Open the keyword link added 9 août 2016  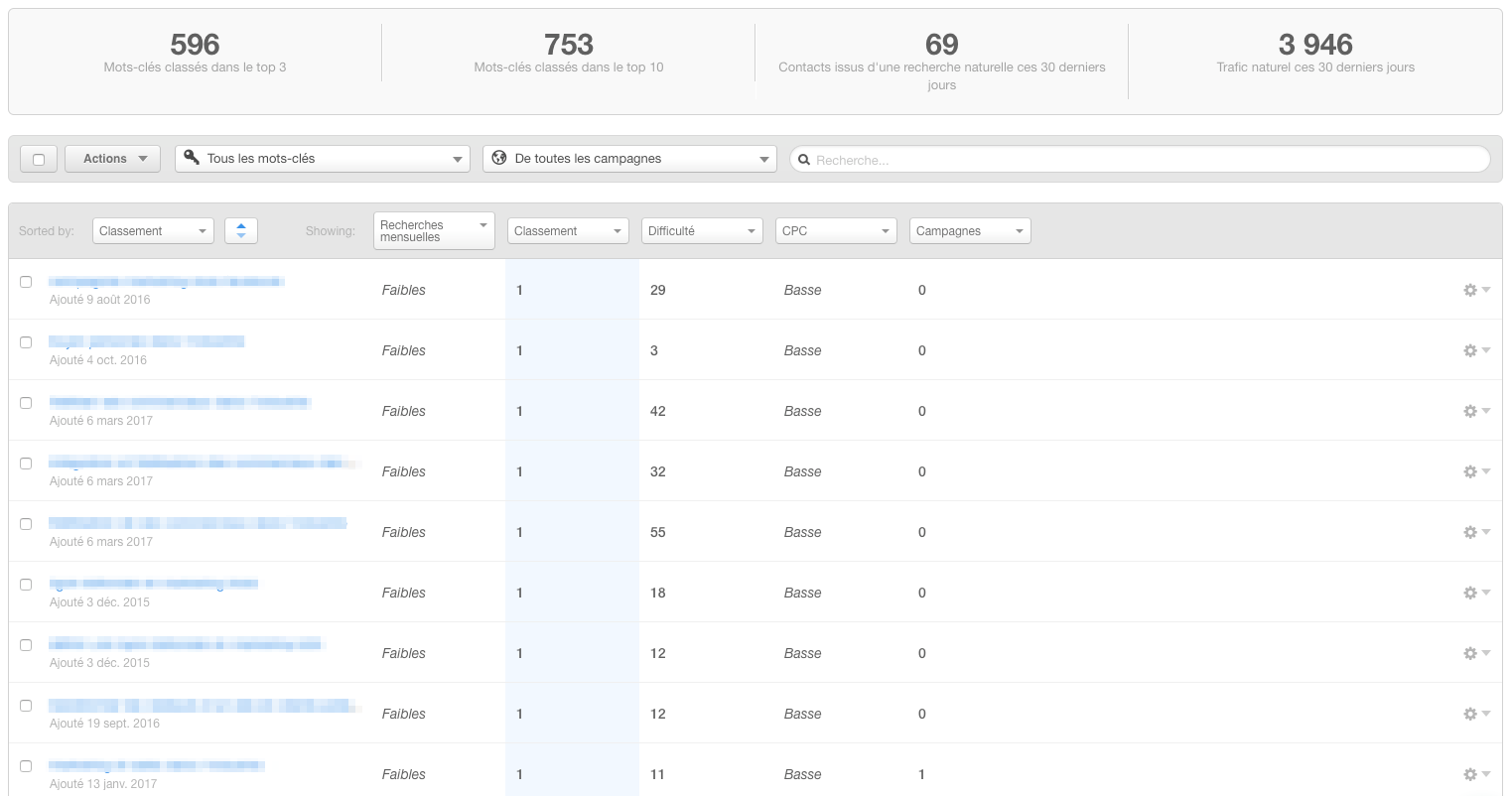pyautogui.click(x=167, y=282)
